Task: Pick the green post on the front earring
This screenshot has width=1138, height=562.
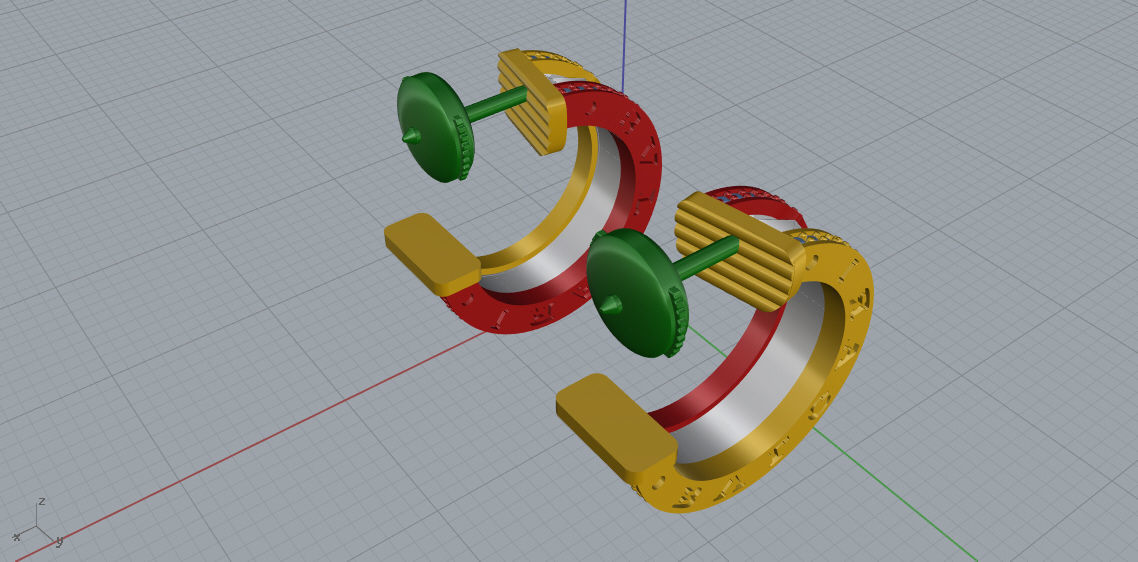Action: (704, 261)
